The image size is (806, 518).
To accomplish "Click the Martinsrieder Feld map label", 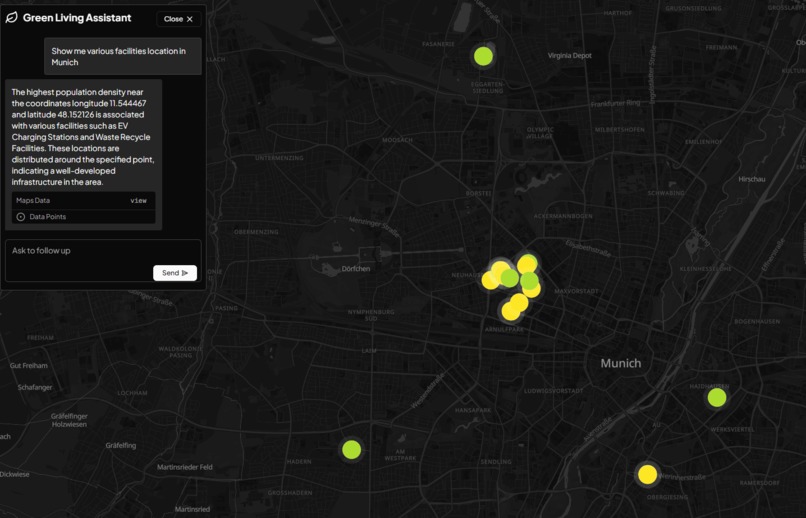I will point(185,467).
